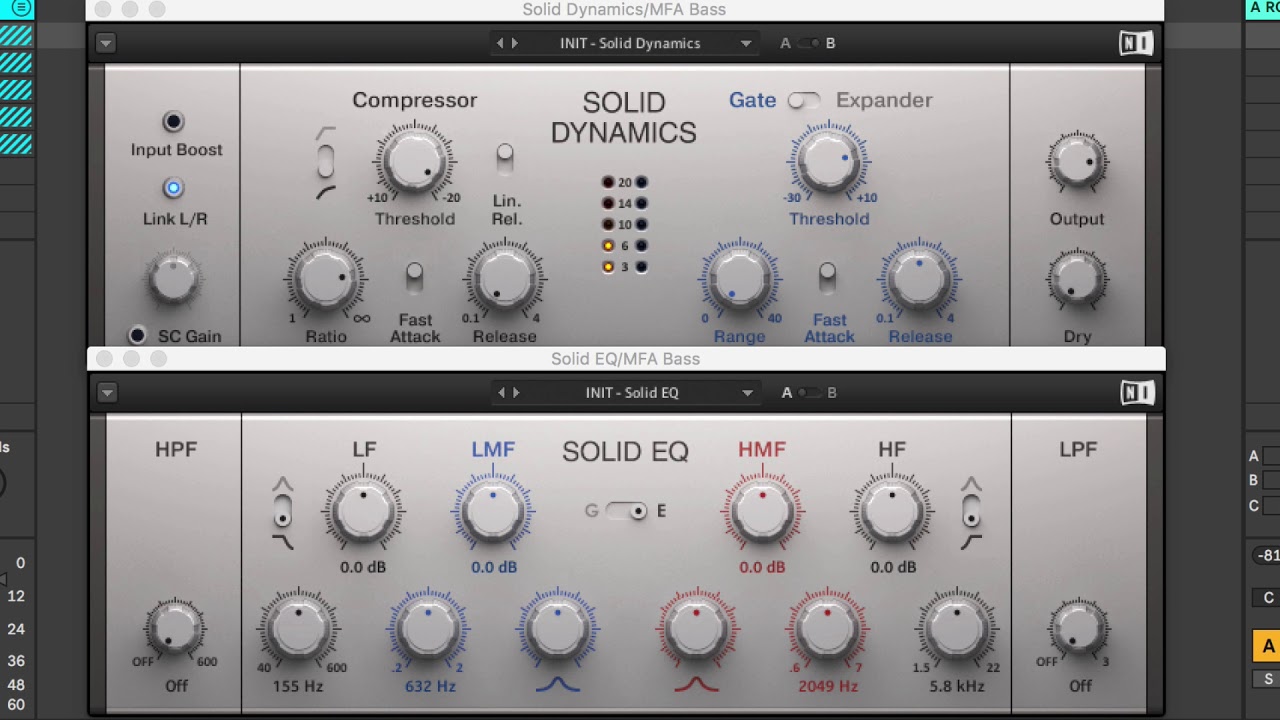This screenshot has height=720, width=1280.
Task: Toggle the Input Boost button
Action: 173,121
